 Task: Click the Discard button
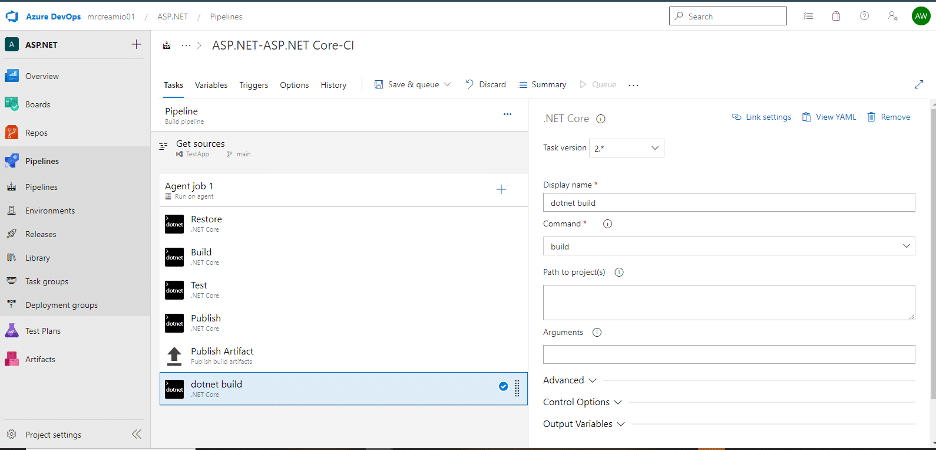[485, 85]
